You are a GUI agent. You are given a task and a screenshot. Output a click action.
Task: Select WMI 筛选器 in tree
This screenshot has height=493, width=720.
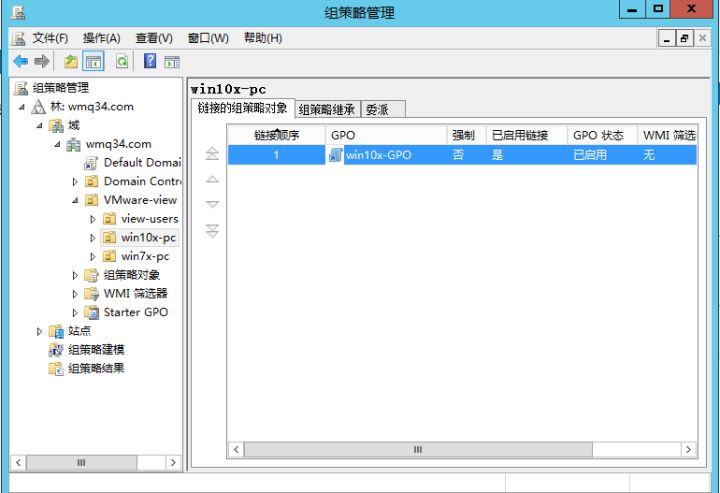pyautogui.click(x=135, y=293)
